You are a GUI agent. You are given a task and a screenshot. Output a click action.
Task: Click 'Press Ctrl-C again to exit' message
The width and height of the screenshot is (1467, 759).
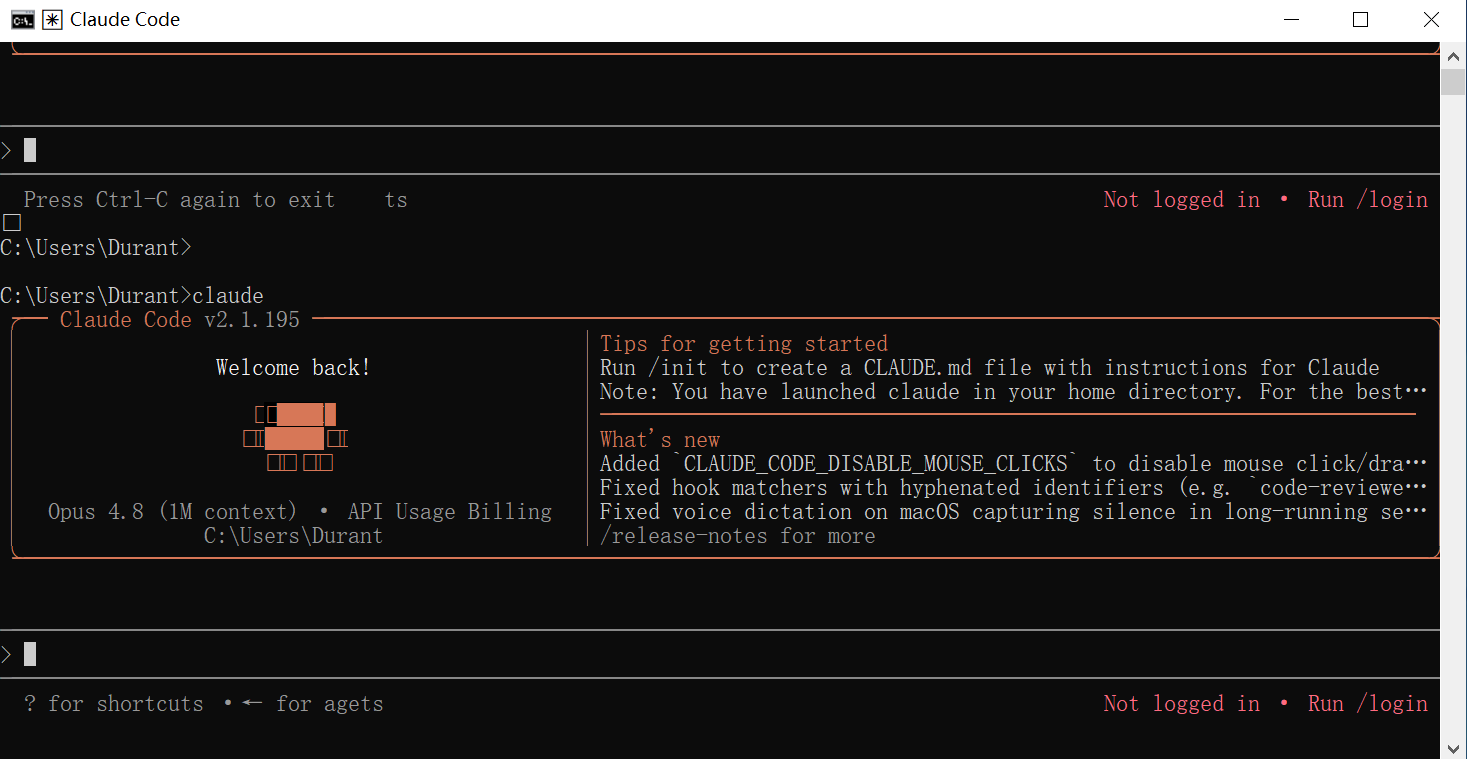coord(179,200)
